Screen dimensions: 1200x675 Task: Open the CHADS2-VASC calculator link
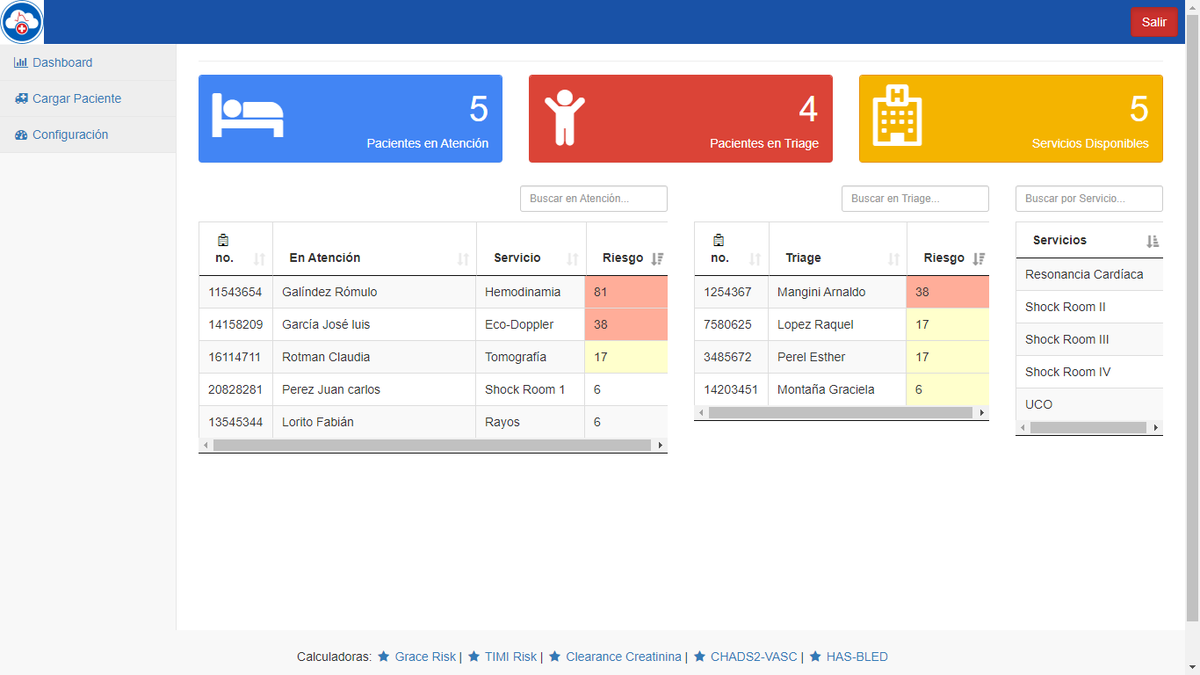point(754,657)
